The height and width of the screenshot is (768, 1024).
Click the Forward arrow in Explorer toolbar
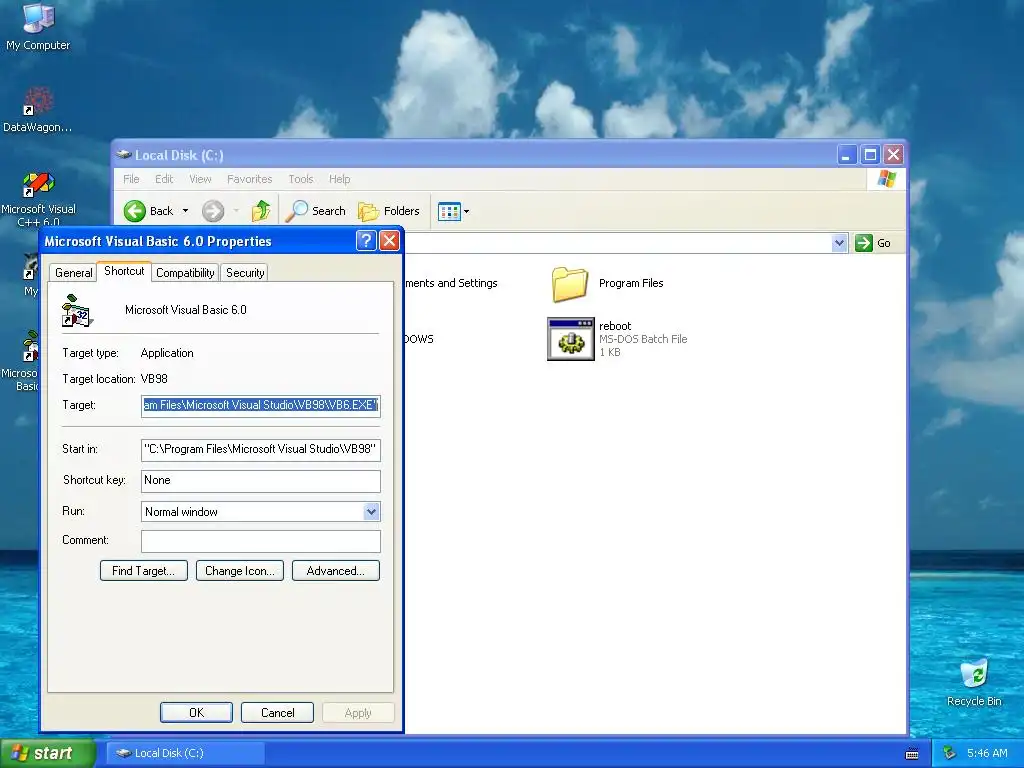pos(213,211)
